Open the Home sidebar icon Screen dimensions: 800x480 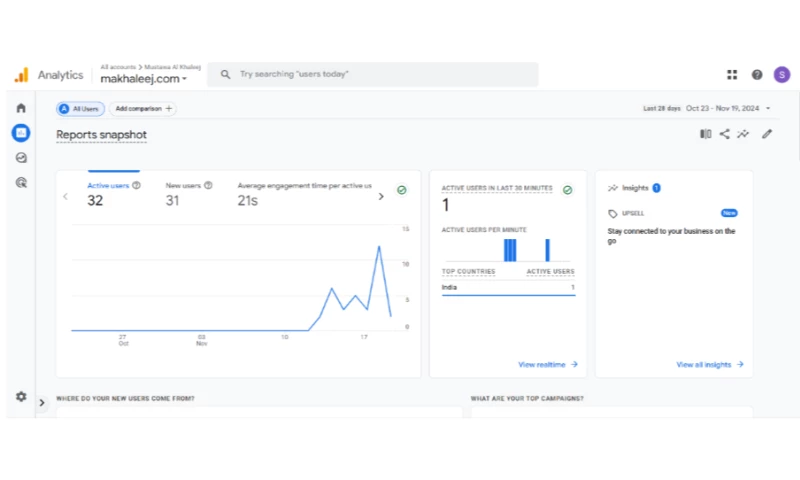coord(21,108)
